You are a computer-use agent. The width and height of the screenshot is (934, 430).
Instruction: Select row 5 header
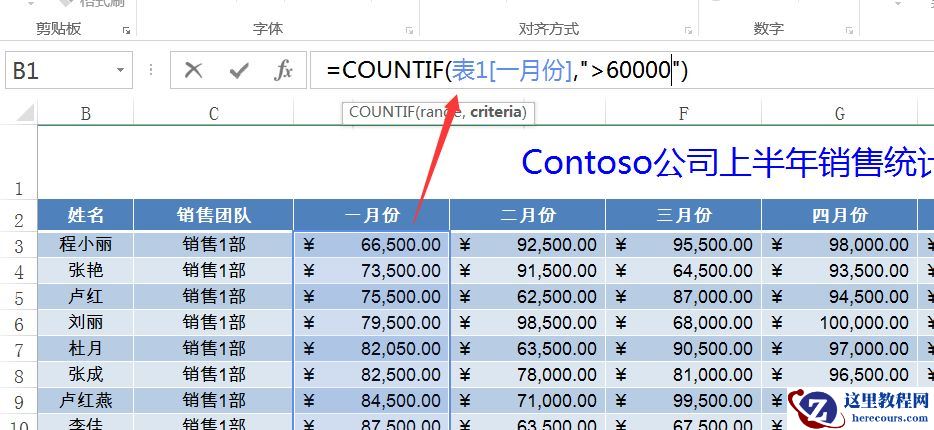click(18, 297)
